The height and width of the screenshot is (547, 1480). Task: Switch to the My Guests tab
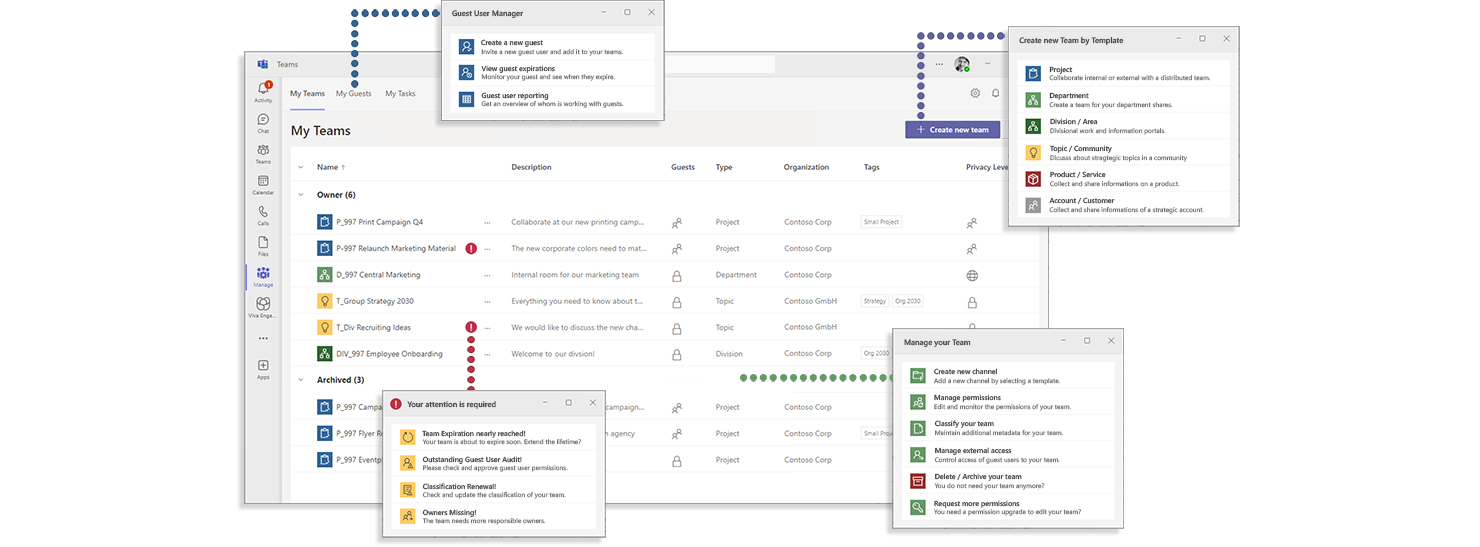pos(353,93)
